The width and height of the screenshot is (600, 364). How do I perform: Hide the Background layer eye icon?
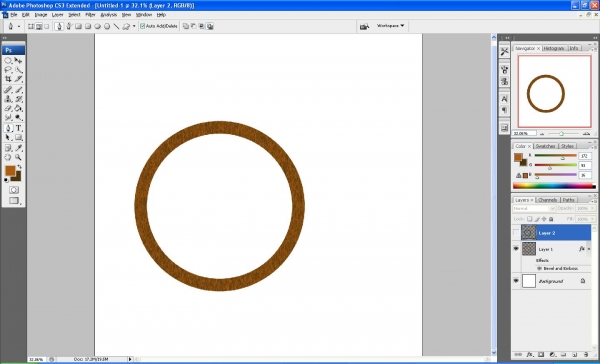(516, 281)
